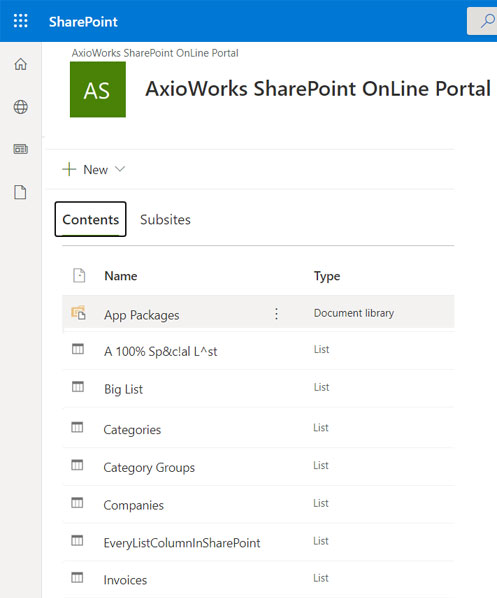The height and width of the screenshot is (598, 497).
Task: Open the news icon in left rail
Action: 21,149
